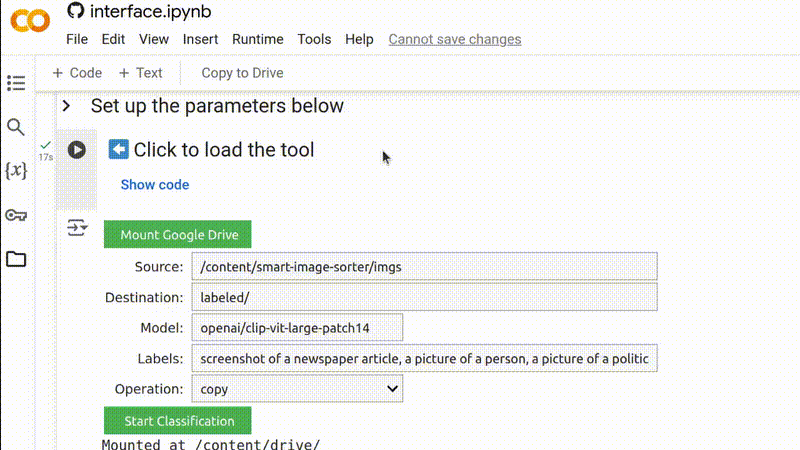
Task: Click the Source path input field
Action: [x=424, y=267]
